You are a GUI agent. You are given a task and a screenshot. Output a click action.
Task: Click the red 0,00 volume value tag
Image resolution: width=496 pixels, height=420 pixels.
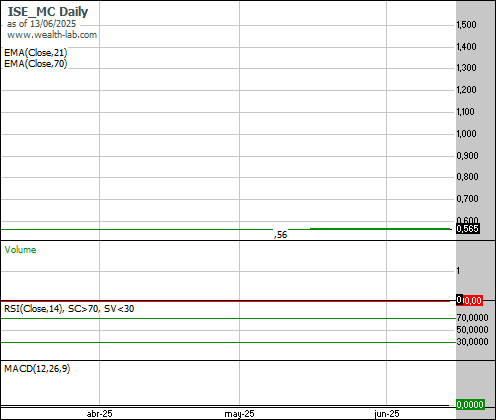473,301
